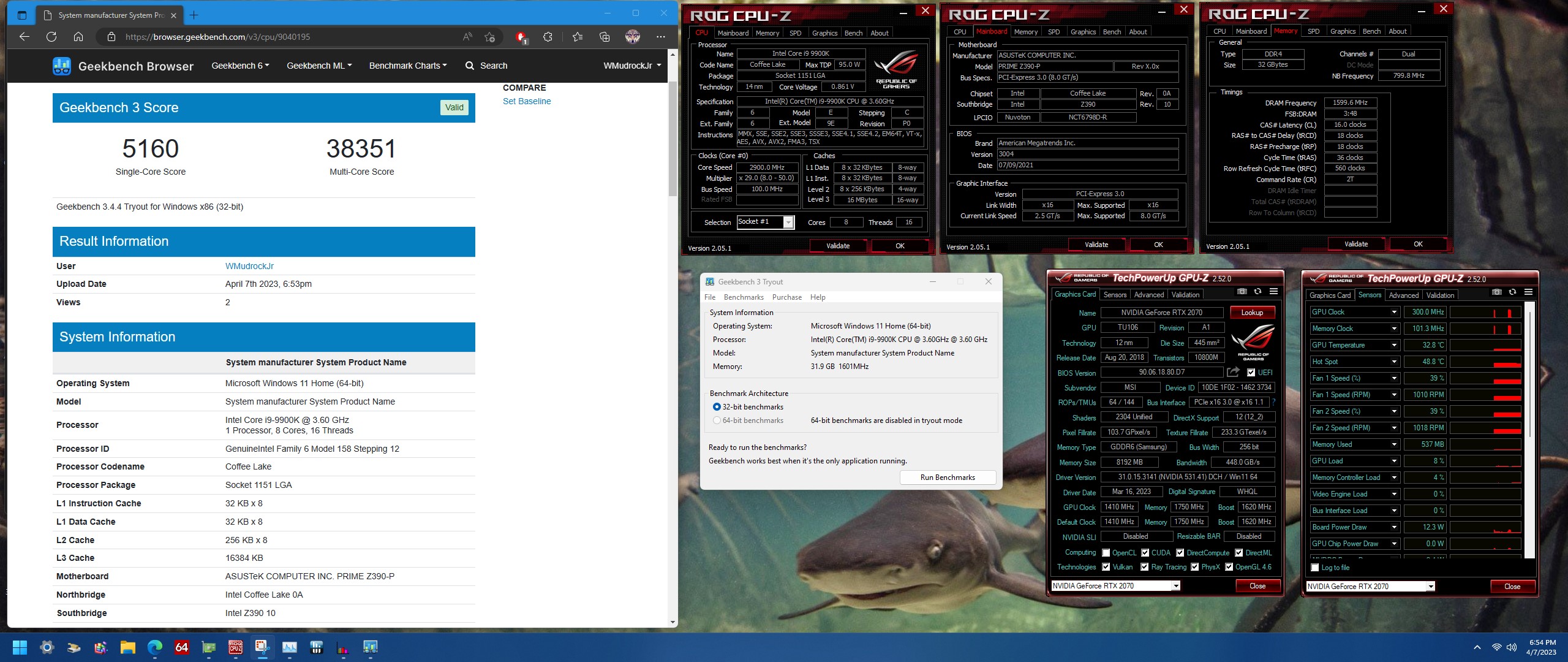This screenshot has width=1568, height=662.
Task: Open the Collections icon in Edge toolbar
Action: (605, 37)
